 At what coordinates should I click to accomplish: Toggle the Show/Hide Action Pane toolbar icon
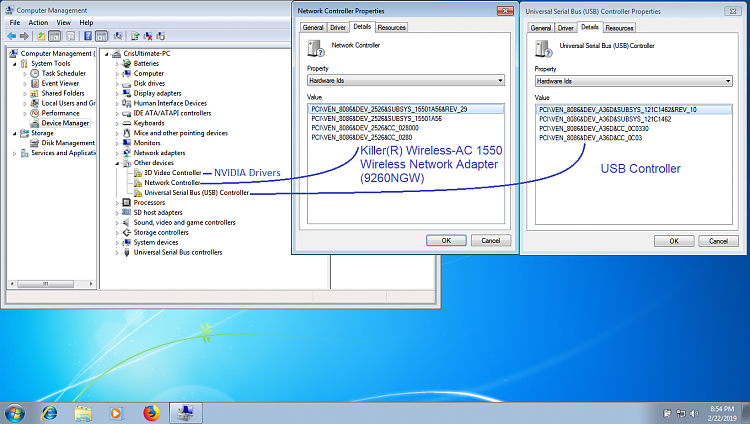click(101, 36)
